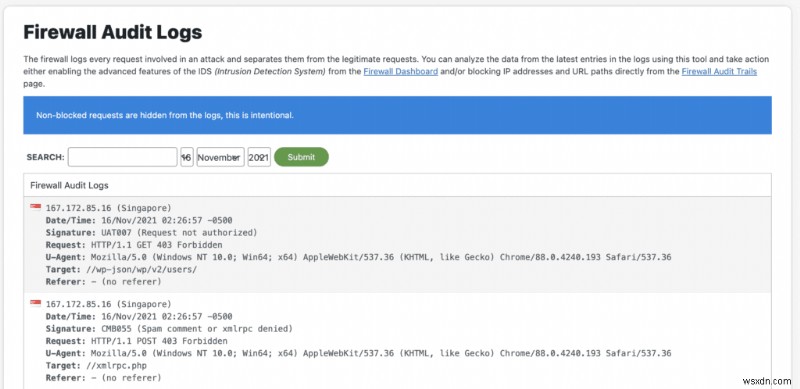Click request line HTTP/1.1 POST 403 Forbidden

tap(159, 341)
